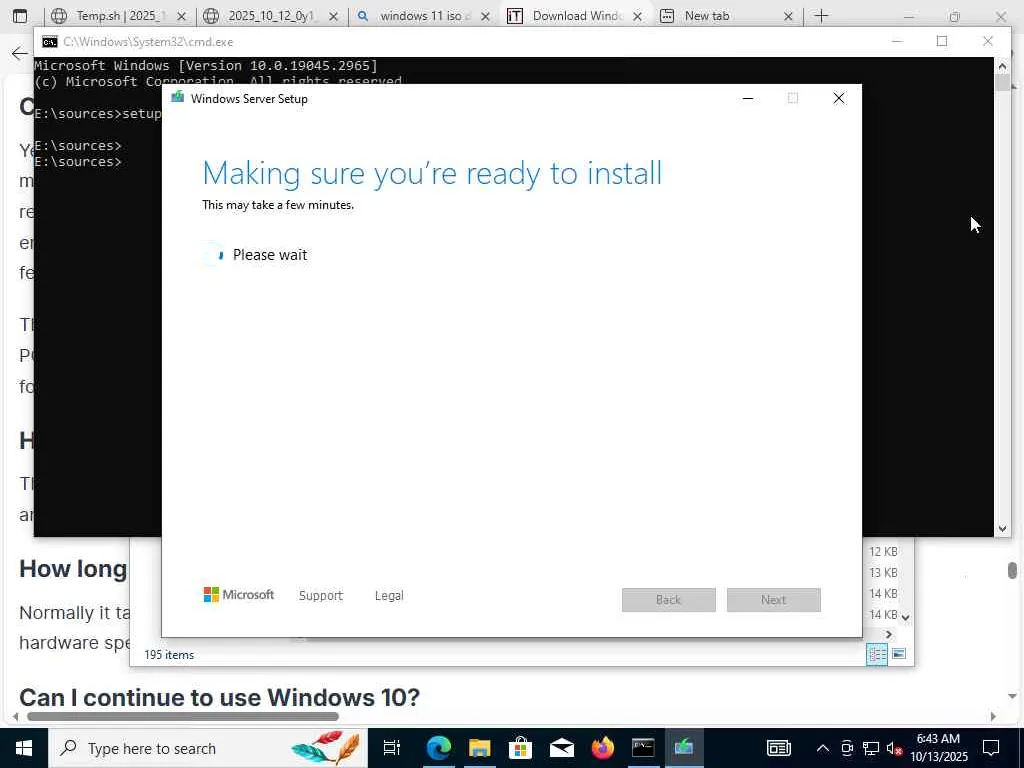Screen dimensions: 1024x768
Task: Close the Windows Server Setup window
Action: 839,99
